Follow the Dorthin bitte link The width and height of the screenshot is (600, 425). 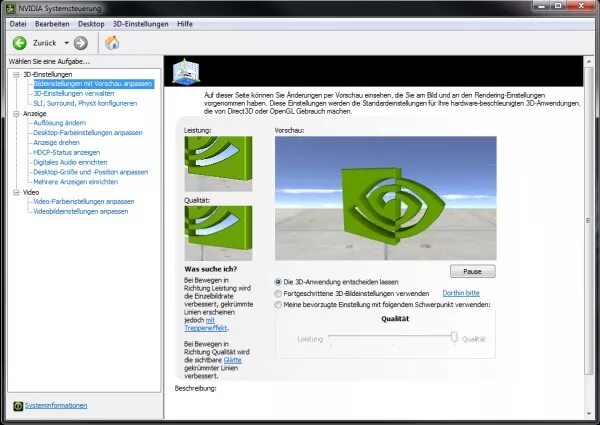click(x=461, y=293)
